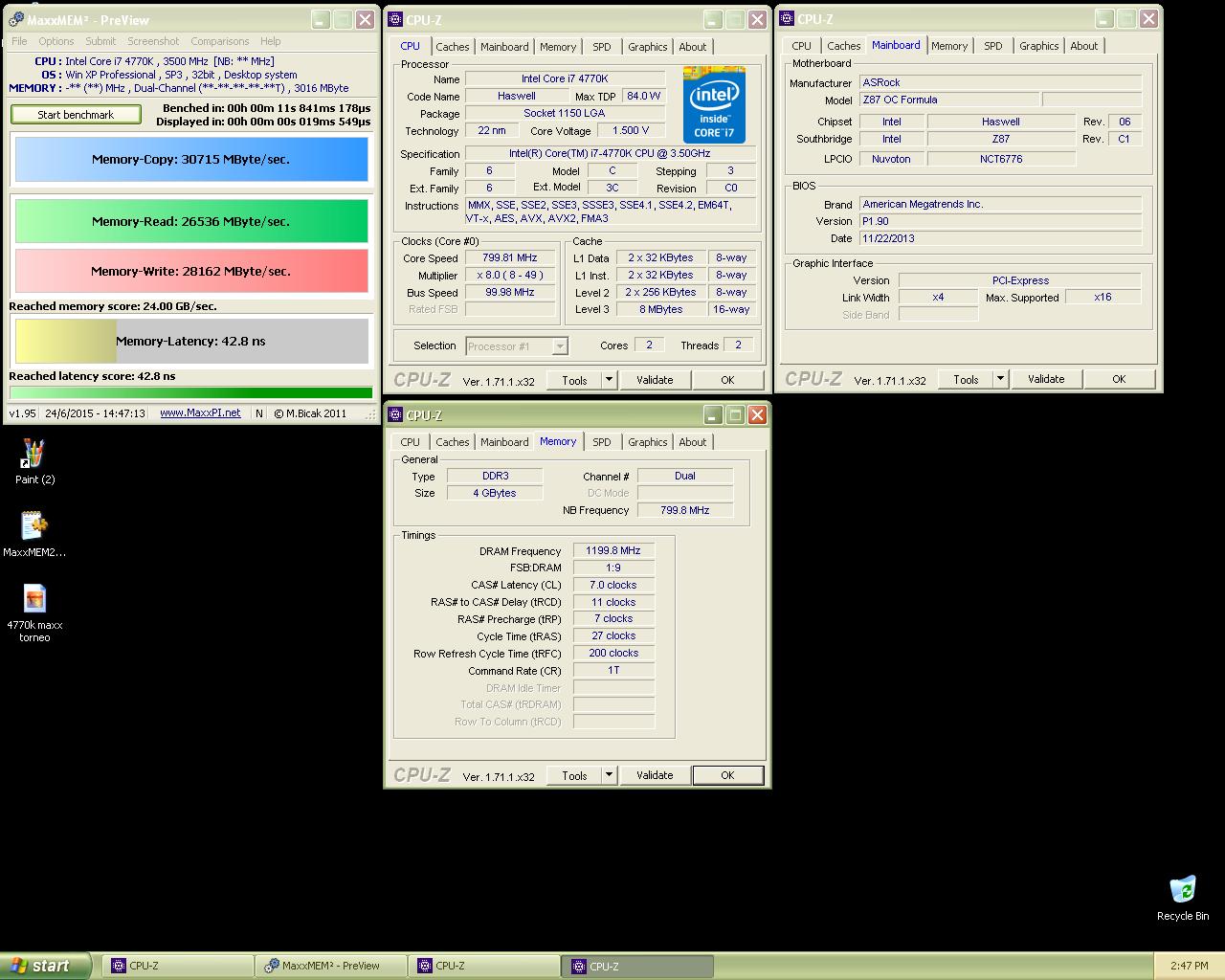Open Processor #1 selection dropdown

(517, 346)
